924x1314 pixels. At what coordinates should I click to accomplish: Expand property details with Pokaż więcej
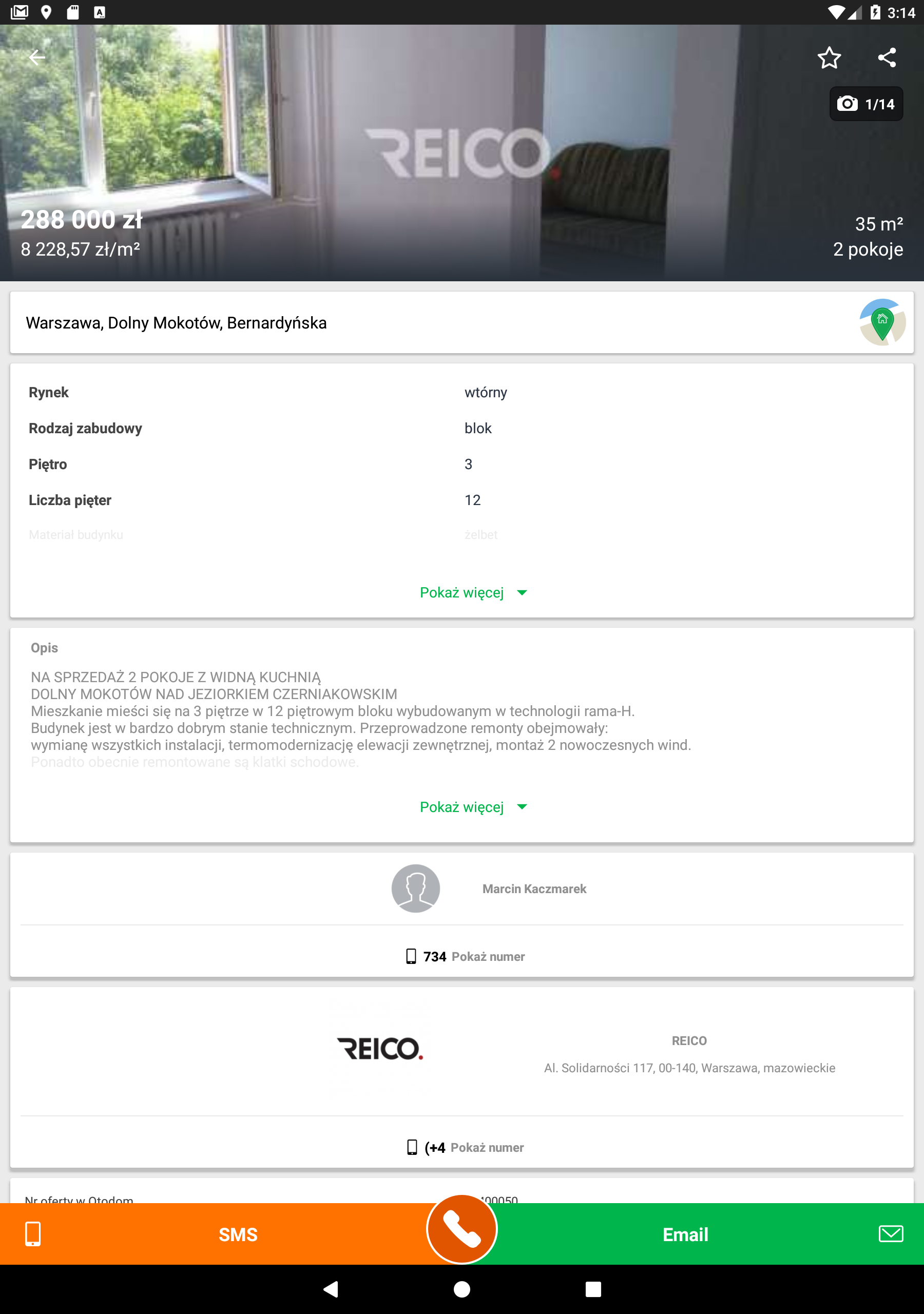click(x=472, y=592)
